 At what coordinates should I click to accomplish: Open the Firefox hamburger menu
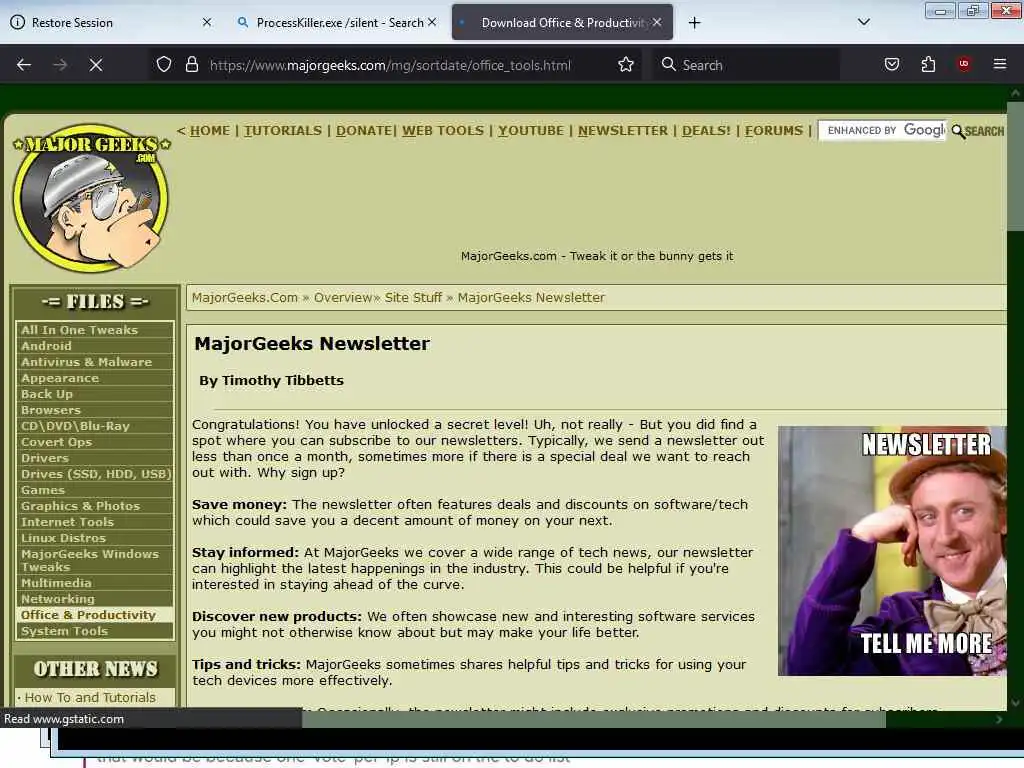click(x=999, y=64)
